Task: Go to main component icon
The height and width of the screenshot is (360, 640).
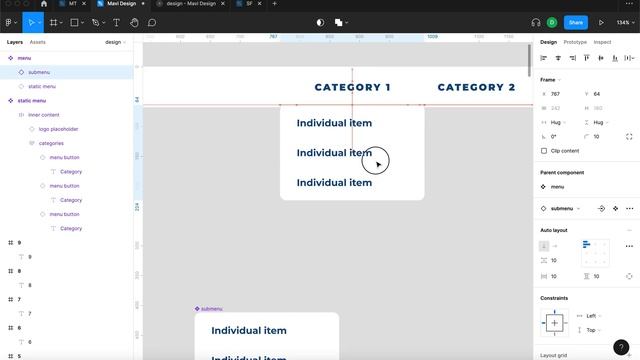Action: pos(601,209)
